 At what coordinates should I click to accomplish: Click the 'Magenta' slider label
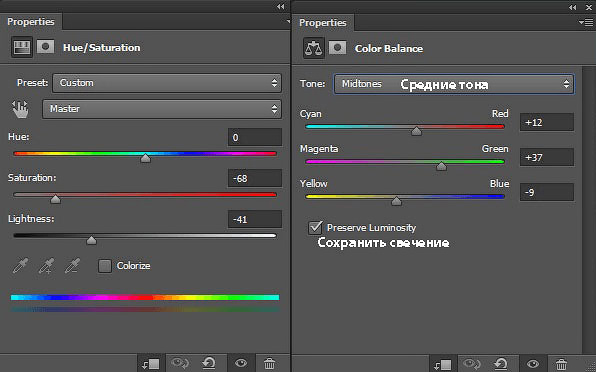319,149
